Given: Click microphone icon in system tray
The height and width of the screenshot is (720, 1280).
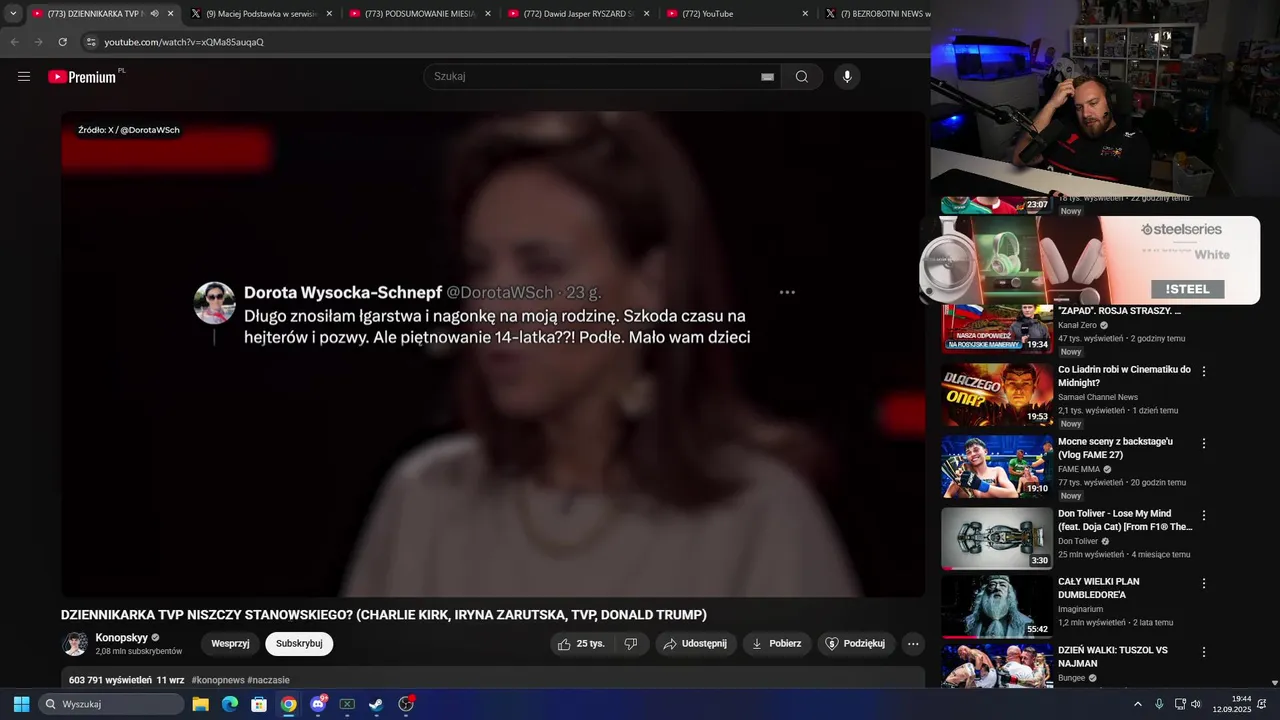Looking at the screenshot, I should point(1159,704).
